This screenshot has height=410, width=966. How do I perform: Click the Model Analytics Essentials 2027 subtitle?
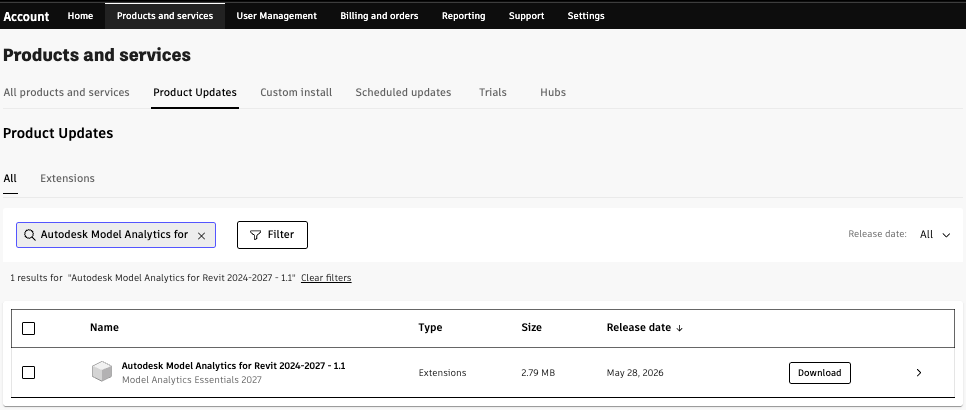click(192, 380)
